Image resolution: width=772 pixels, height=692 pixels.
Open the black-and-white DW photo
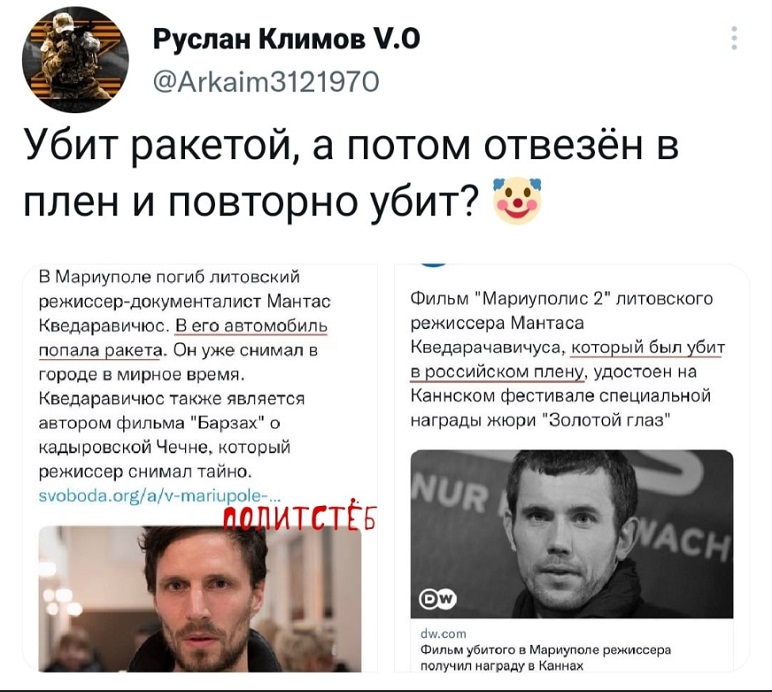coord(572,534)
